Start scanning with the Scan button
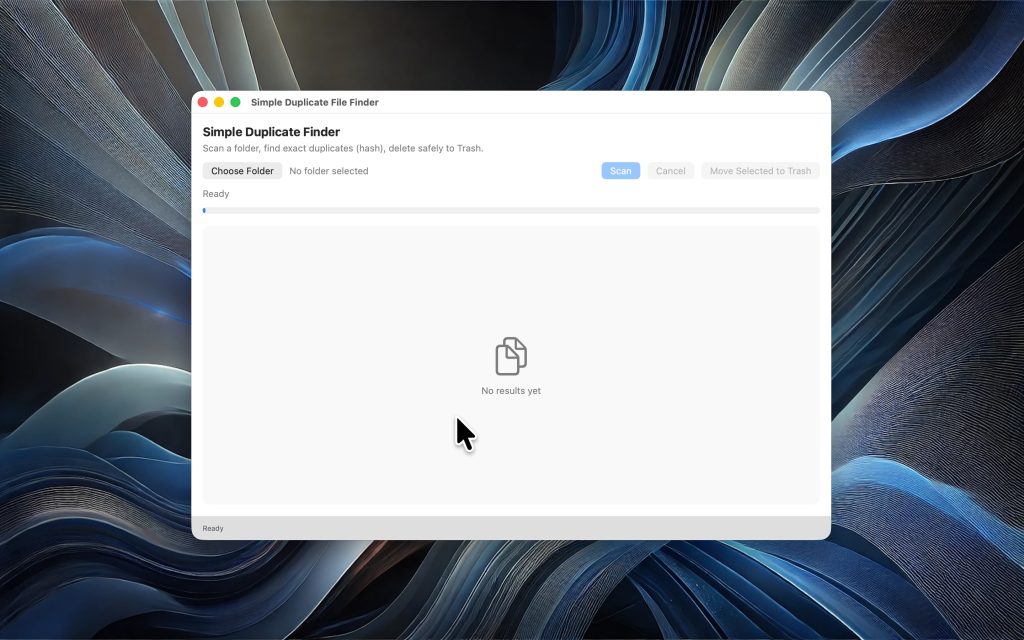The image size is (1024, 640). pyautogui.click(x=620, y=171)
